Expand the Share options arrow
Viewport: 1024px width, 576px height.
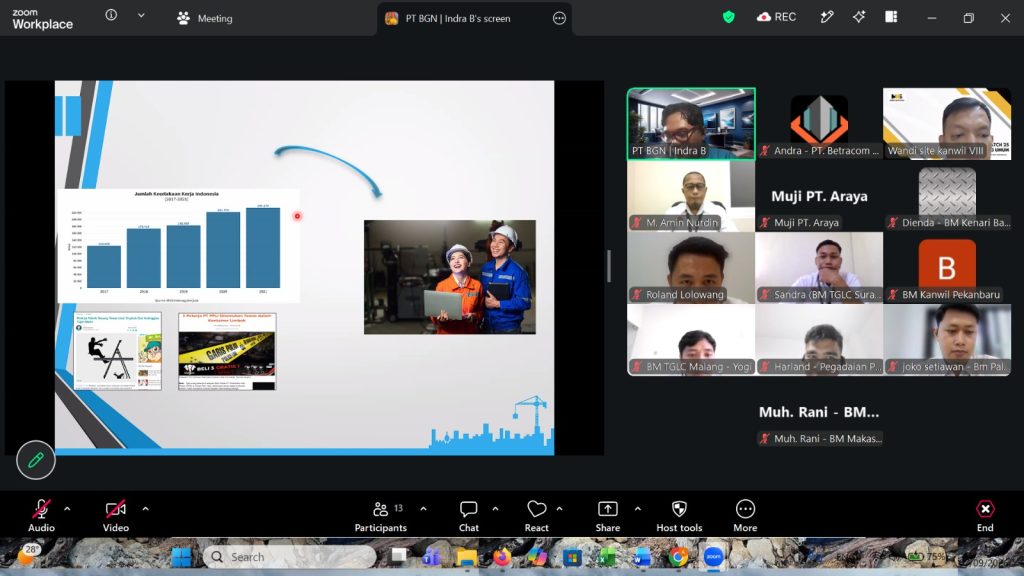637,509
